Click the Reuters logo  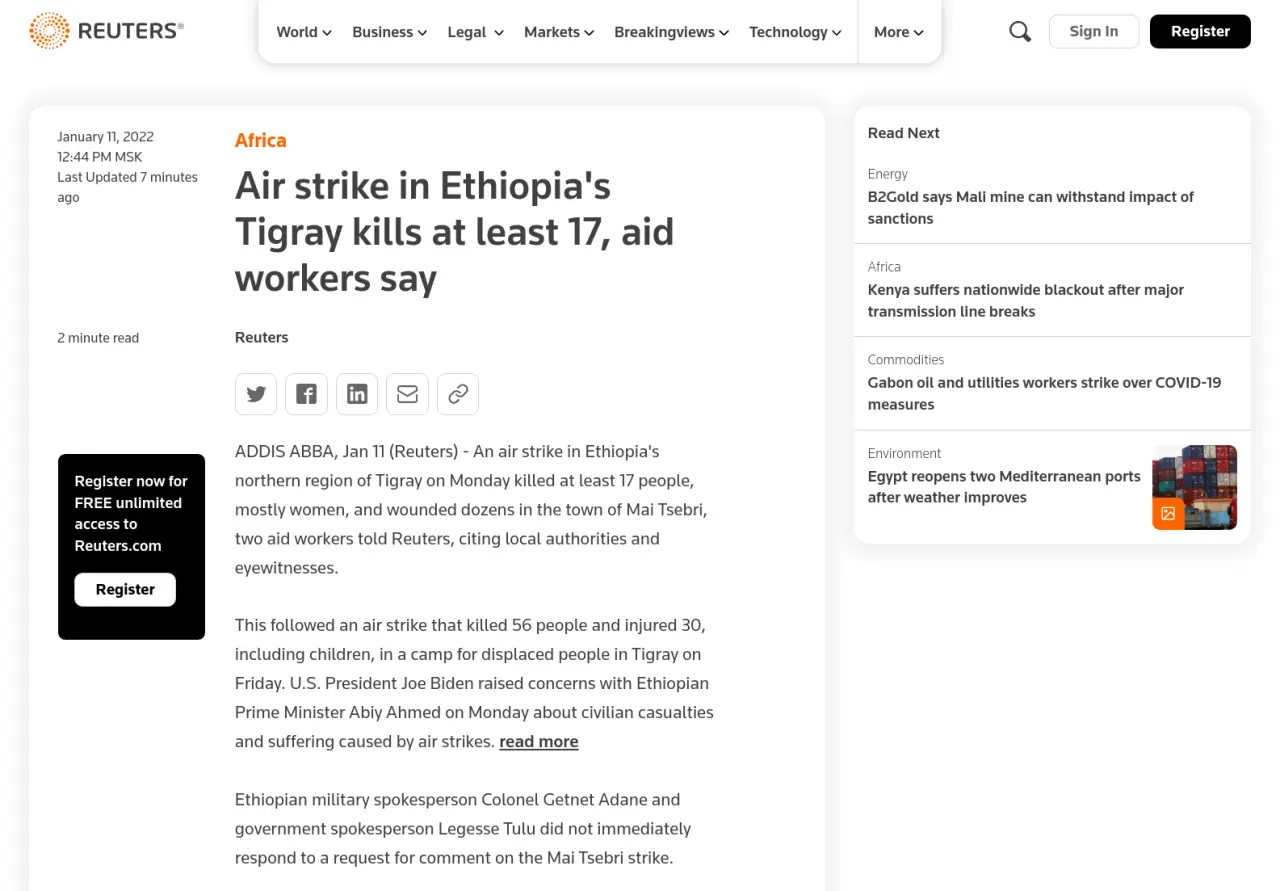pyautogui.click(x=106, y=31)
